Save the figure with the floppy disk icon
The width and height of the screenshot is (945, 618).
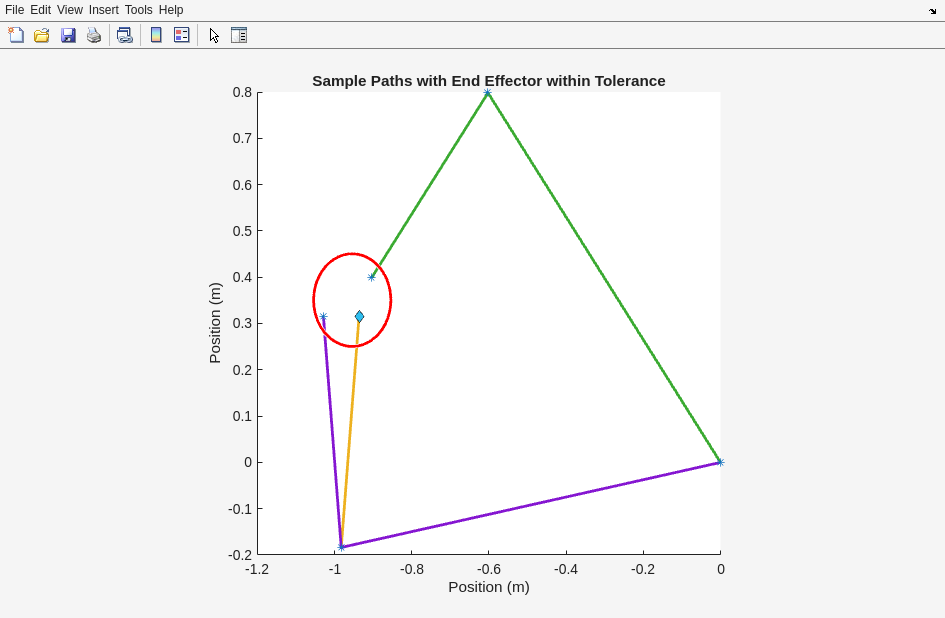(68, 35)
